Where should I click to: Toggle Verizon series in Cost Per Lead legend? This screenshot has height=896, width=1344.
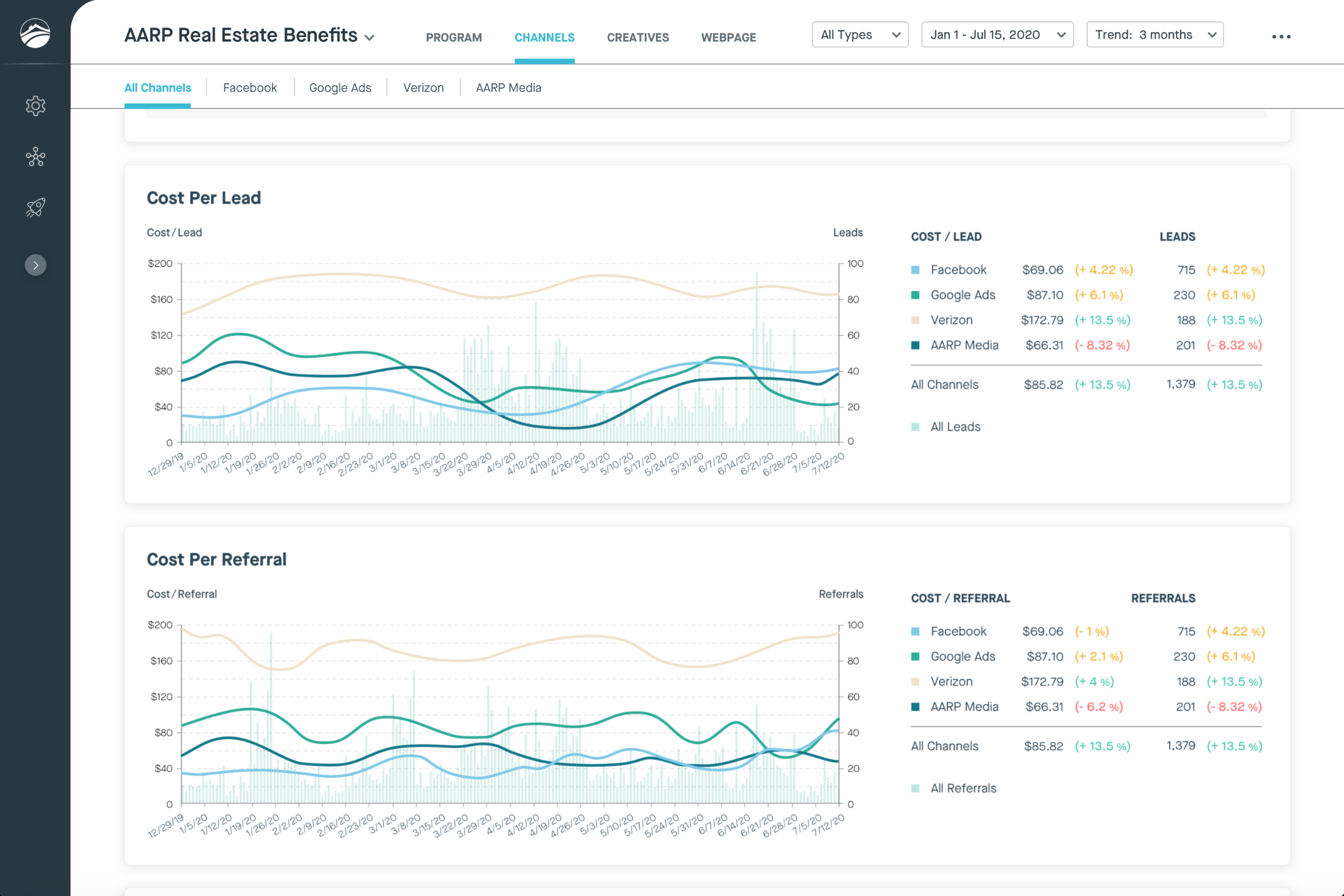click(x=951, y=320)
